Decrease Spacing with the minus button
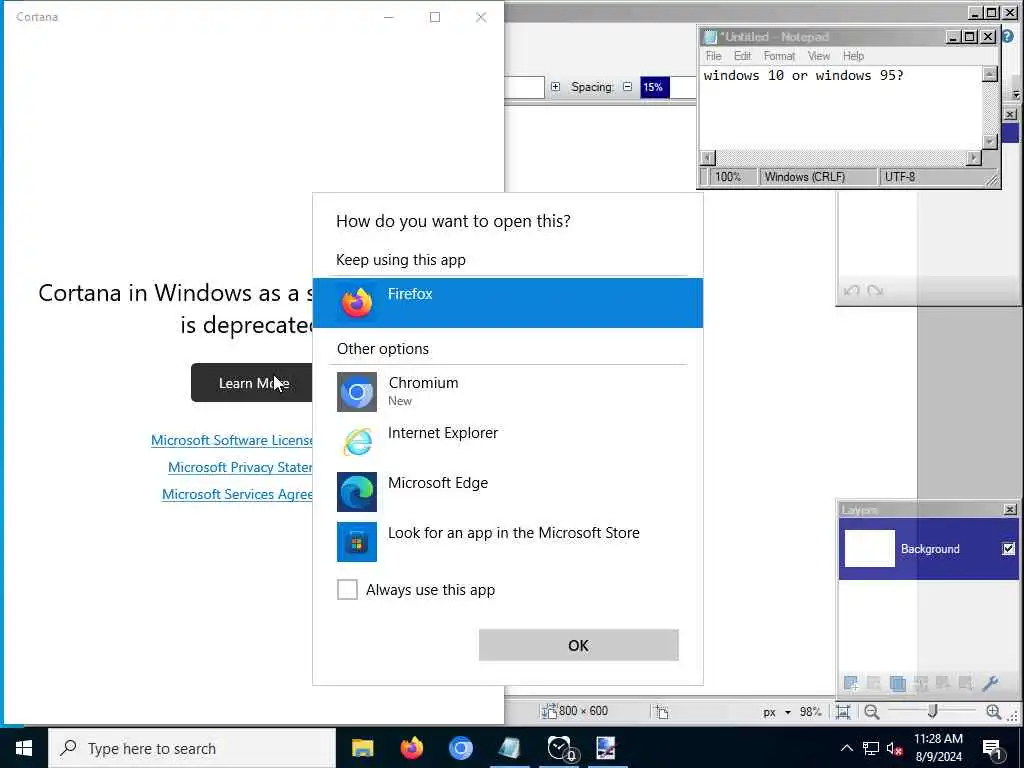Image resolution: width=1024 pixels, height=768 pixels. pos(628,87)
